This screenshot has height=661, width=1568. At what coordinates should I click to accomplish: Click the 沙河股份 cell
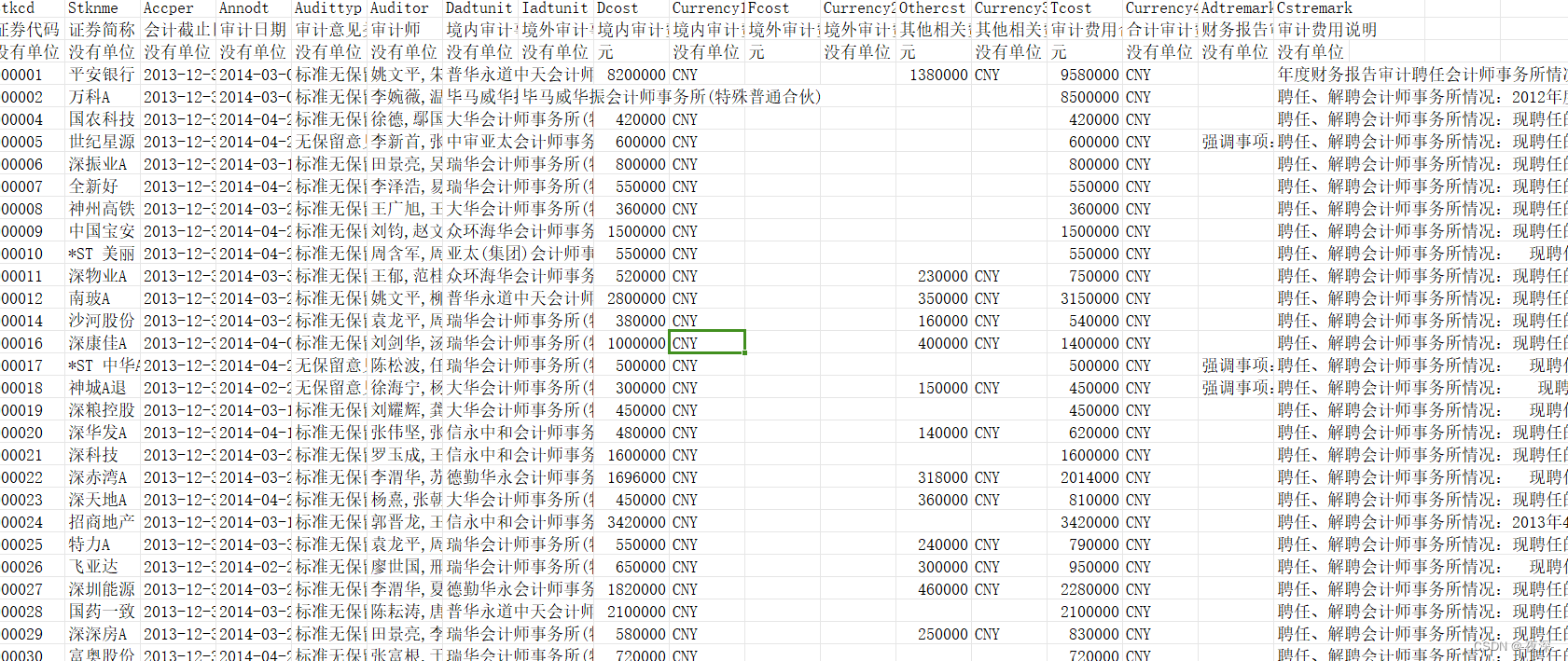point(103,321)
